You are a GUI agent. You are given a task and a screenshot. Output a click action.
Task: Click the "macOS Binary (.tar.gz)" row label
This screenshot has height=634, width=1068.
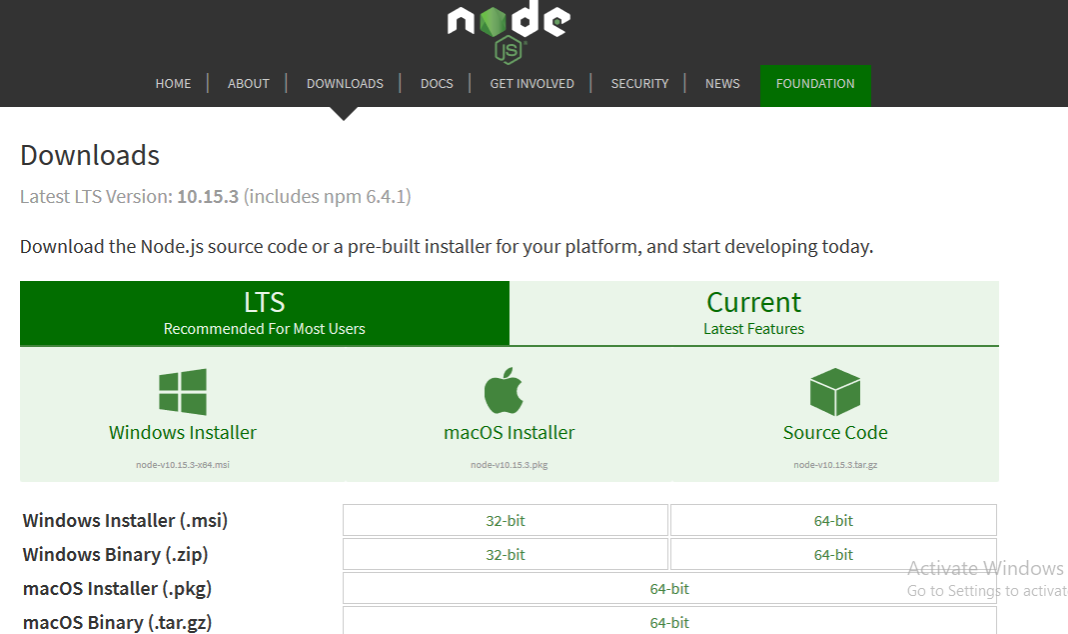point(117,622)
